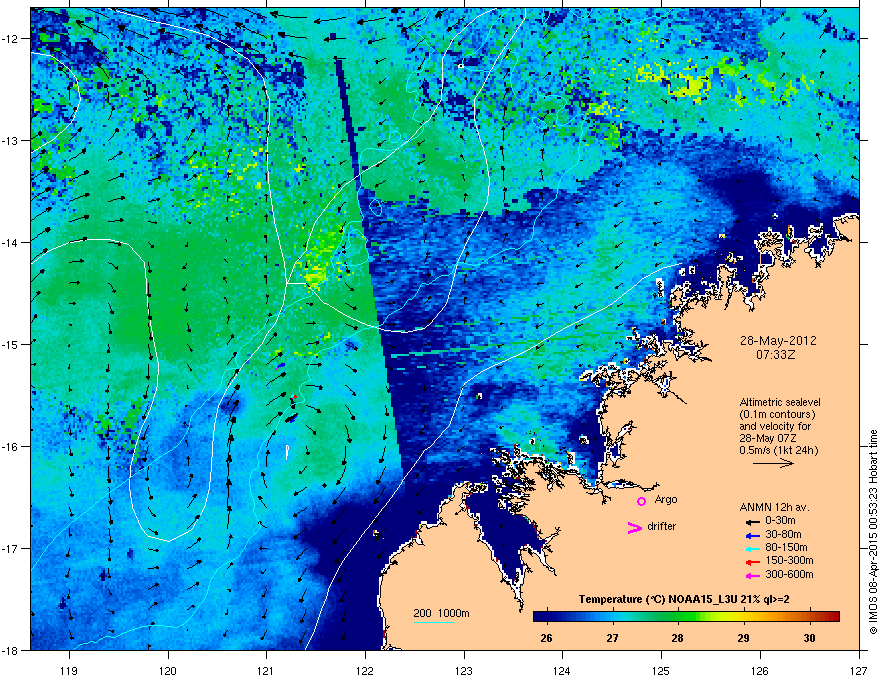This screenshot has height=680, width=880.
Task: Click the '300-600m' depth label
Action: click(x=789, y=574)
